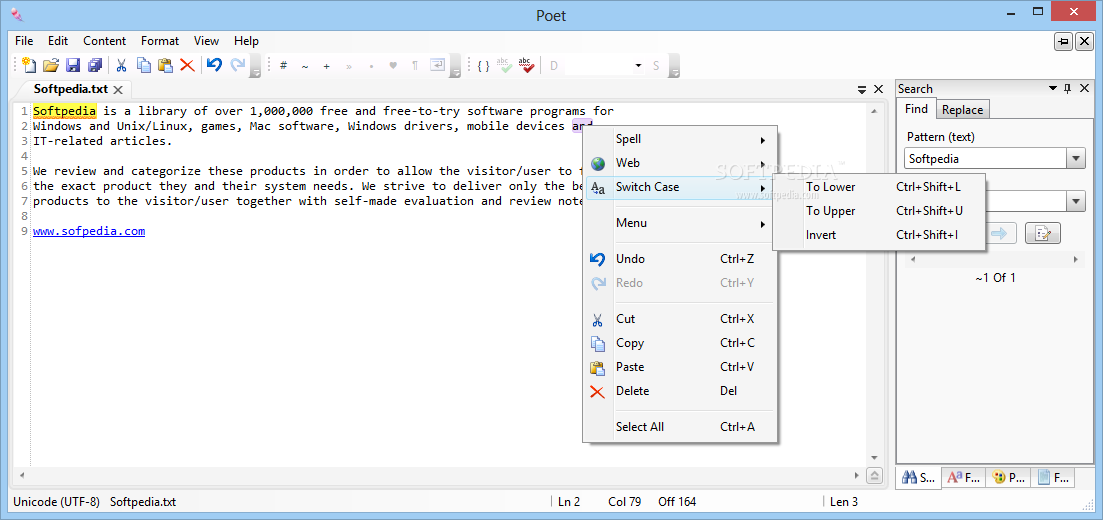The width and height of the screenshot is (1103, 520).
Task: Click the Copy icon in toolbar
Action: tap(144, 65)
